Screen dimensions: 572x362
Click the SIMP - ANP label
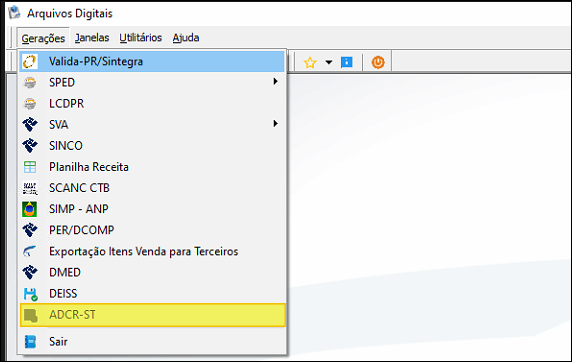coord(79,209)
